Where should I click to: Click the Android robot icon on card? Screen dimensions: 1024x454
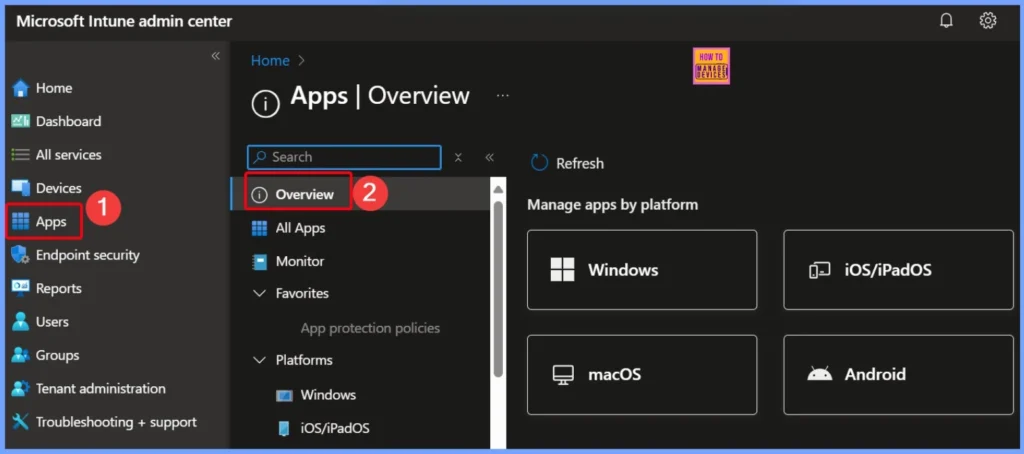coord(820,374)
